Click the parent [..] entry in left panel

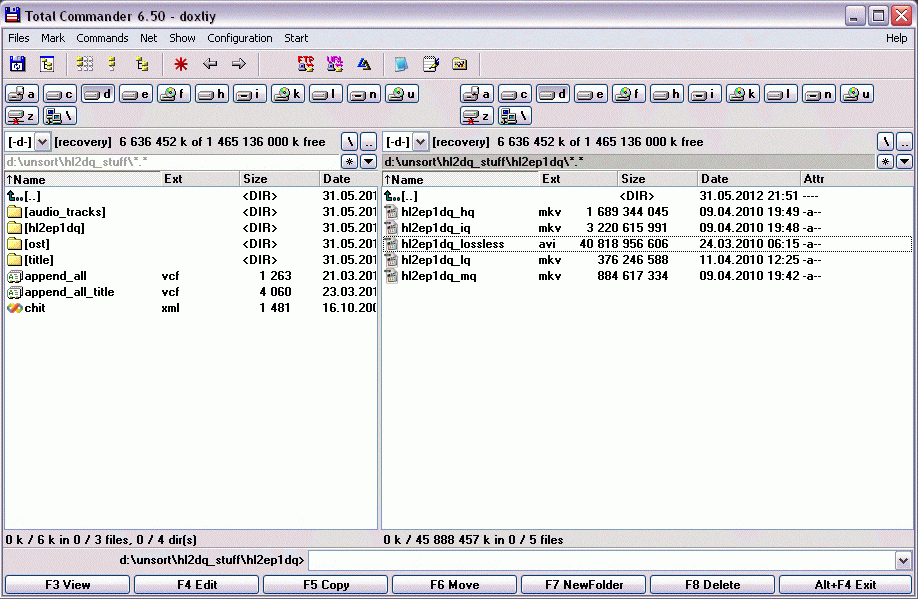190,196
